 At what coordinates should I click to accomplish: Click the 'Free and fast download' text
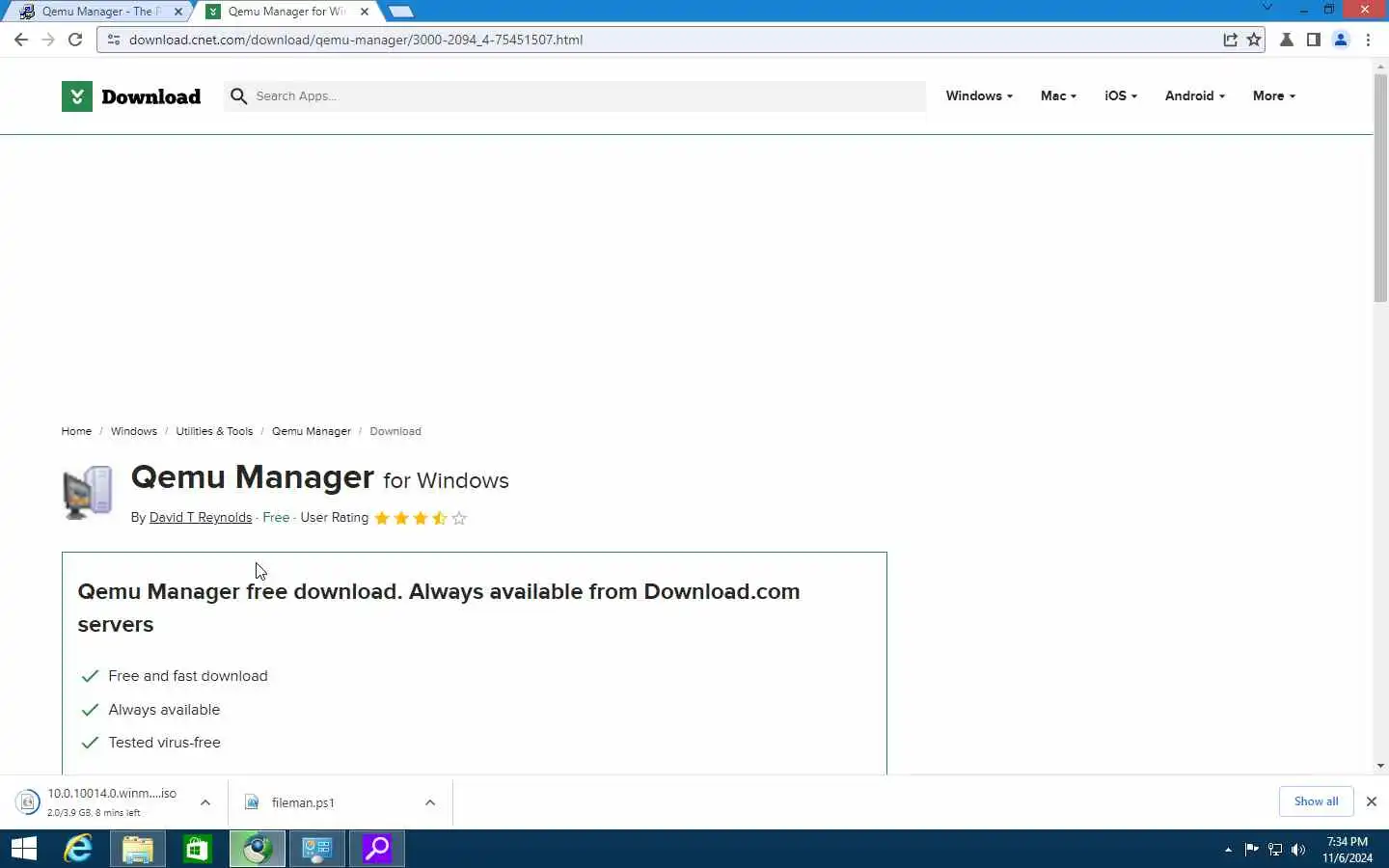click(x=188, y=676)
